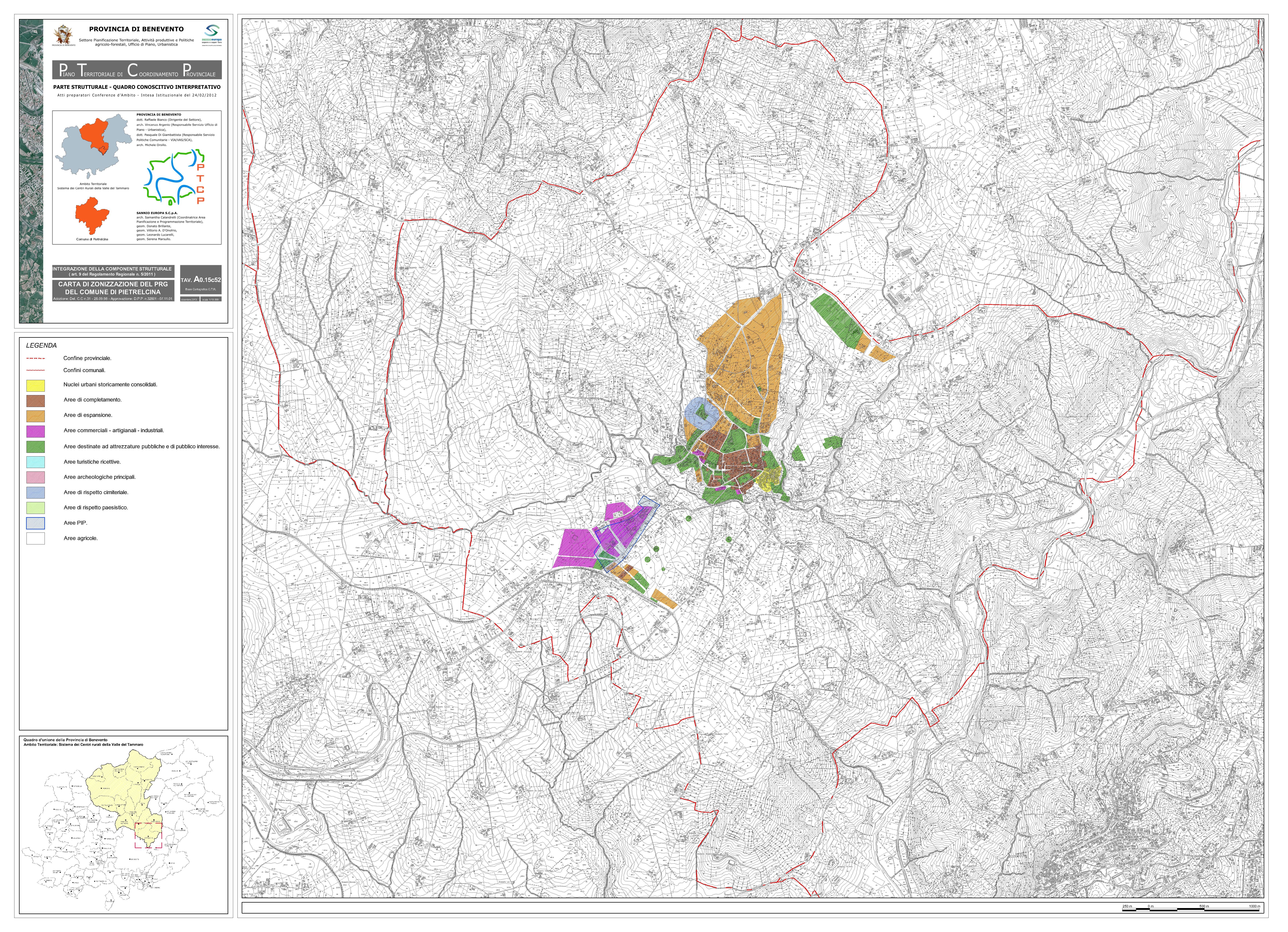Click the 'Quadro d'unione della Provincia di Benevento' caption
The image size is (1288, 932).
point(65,740)
